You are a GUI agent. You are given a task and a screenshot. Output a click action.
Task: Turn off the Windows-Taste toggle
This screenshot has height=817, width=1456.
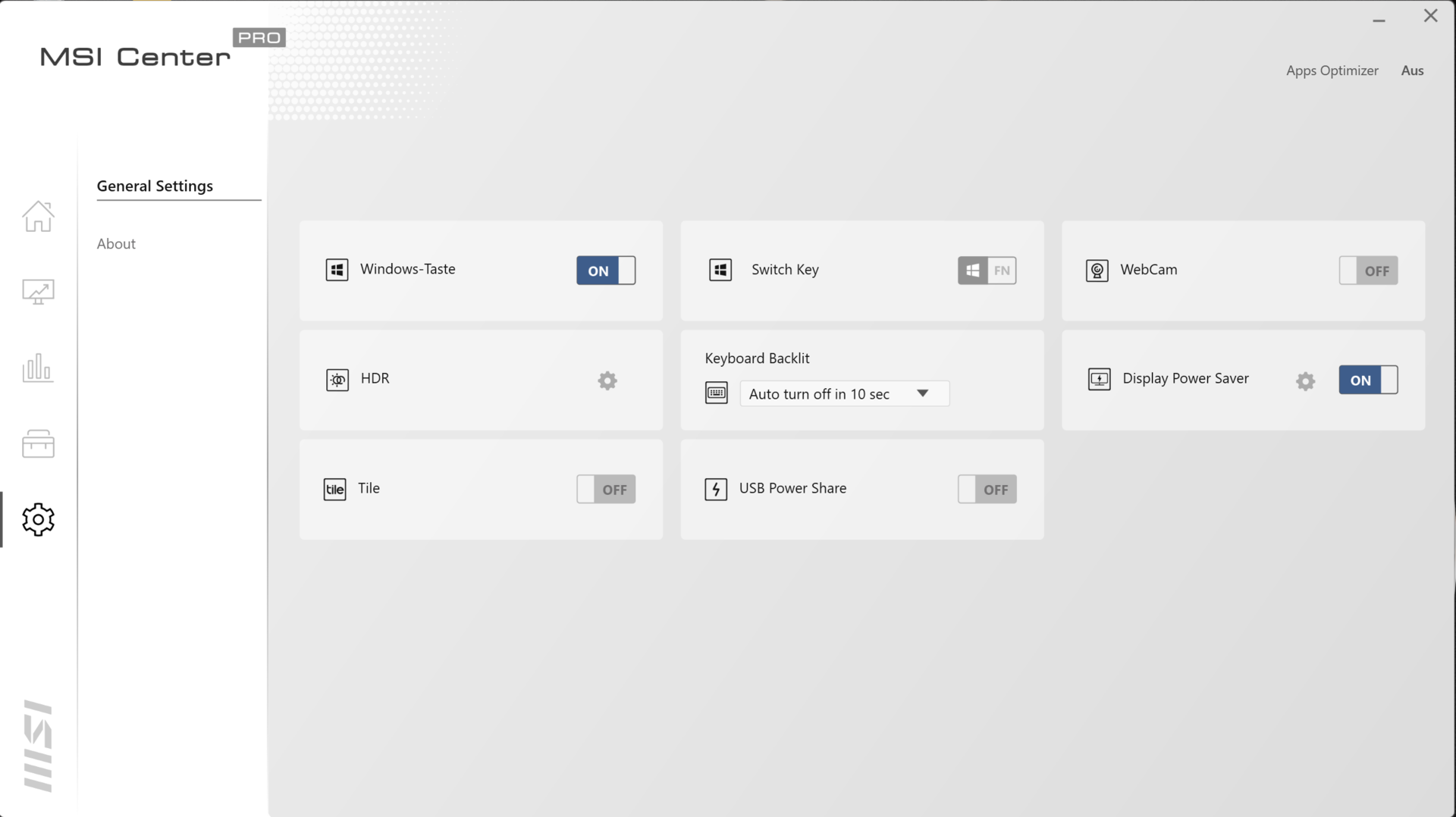pyautogui.click(x=606, y=271)
